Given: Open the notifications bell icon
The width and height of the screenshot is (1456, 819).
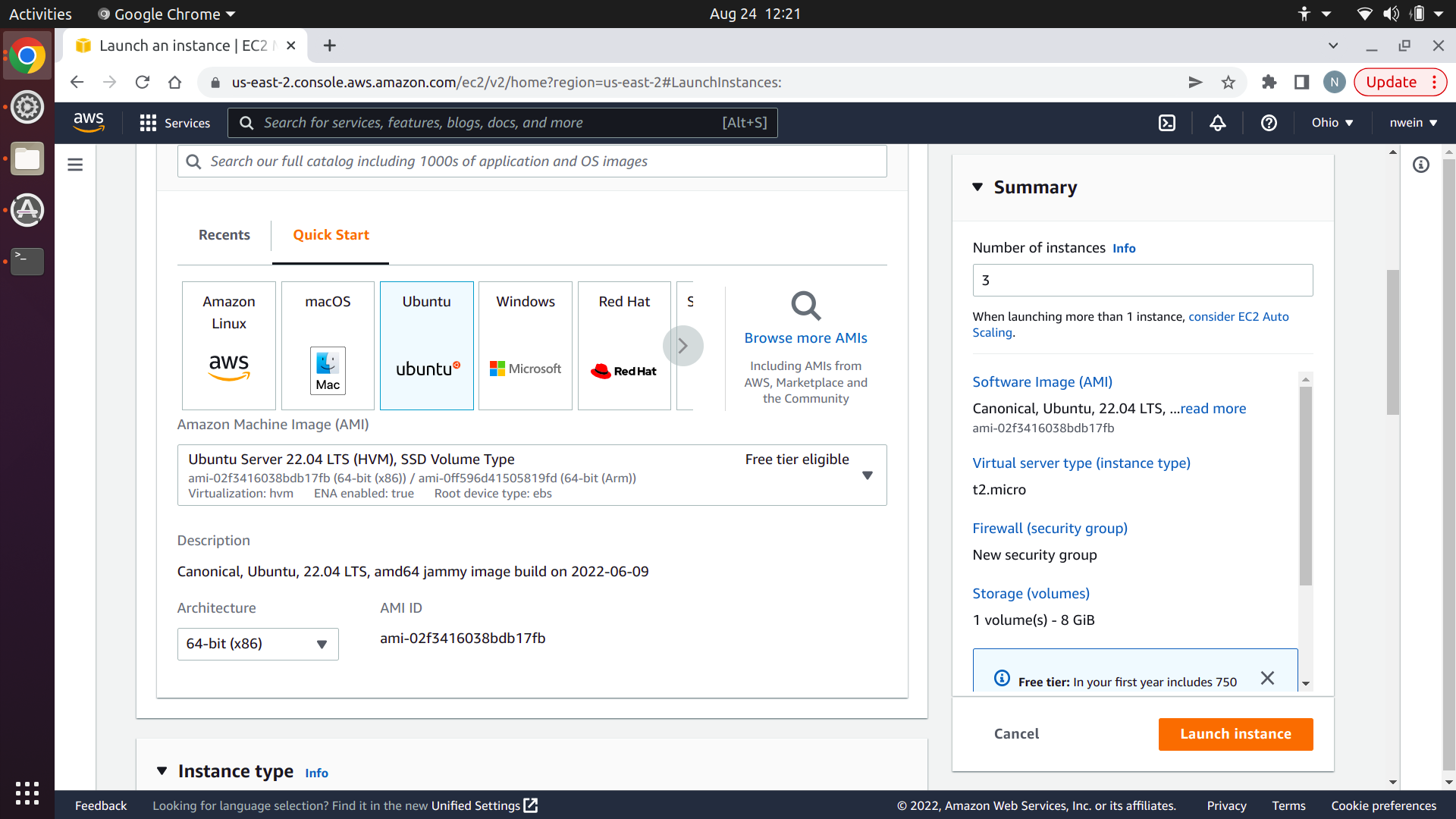Looking at the screenshot, I should (x=1218, y=123).
